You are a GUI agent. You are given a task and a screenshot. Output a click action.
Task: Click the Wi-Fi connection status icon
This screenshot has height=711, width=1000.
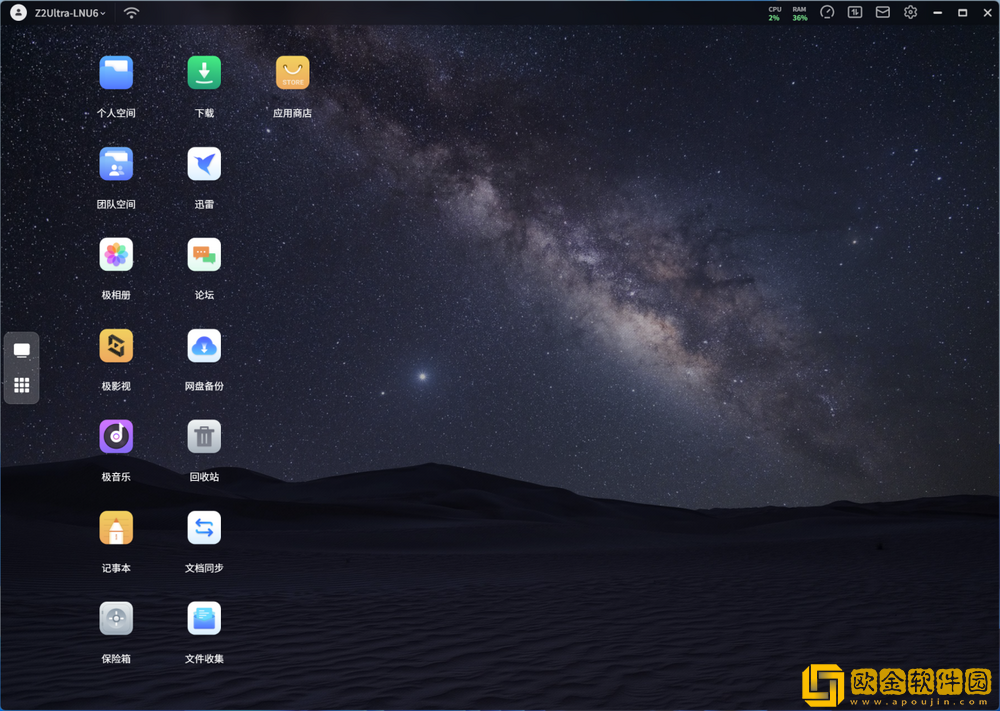click(131, 13)
